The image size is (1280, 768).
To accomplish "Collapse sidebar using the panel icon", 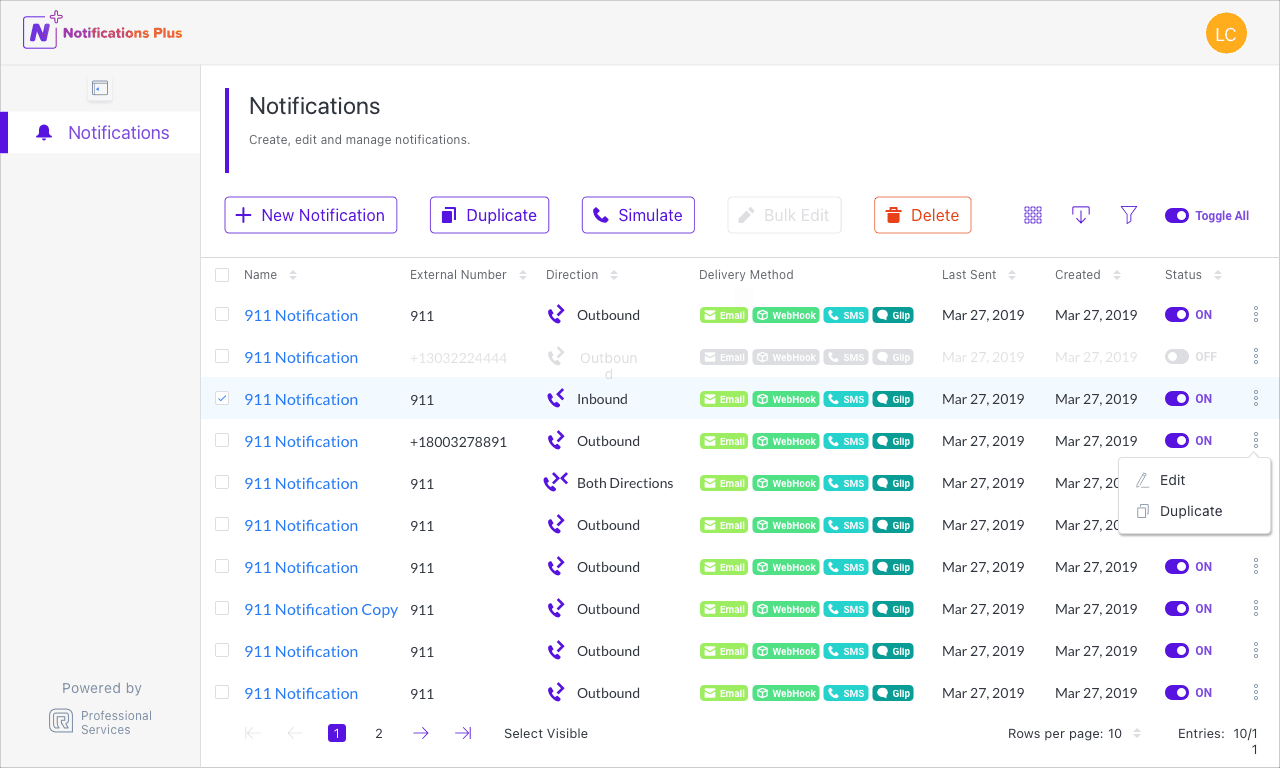I will 99,88.
